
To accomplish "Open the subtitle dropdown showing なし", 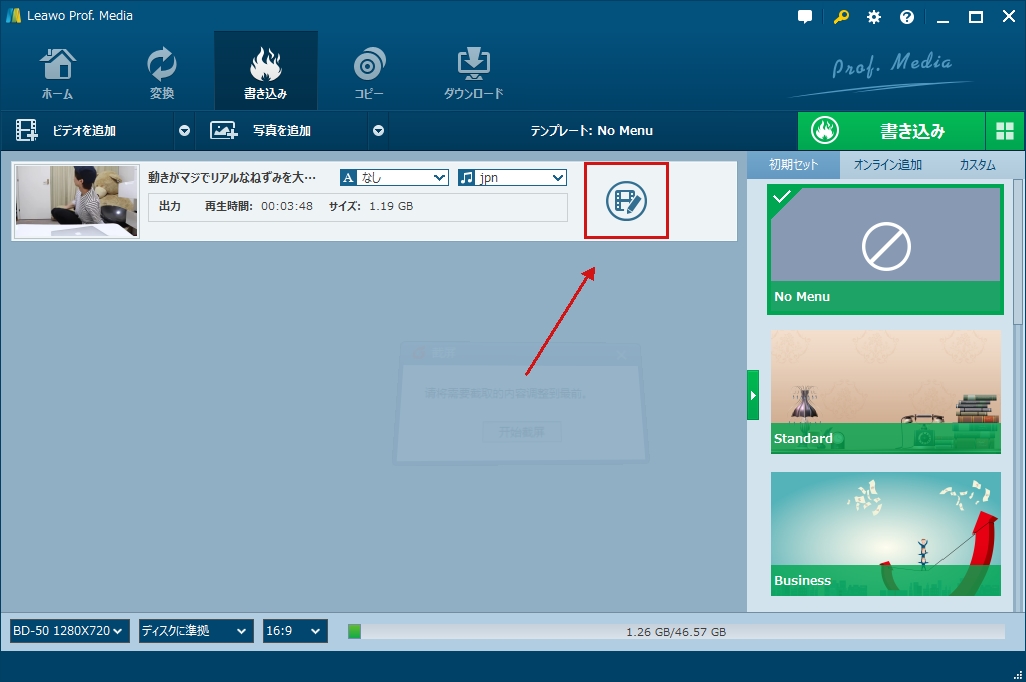I will (x=395, y=177).
